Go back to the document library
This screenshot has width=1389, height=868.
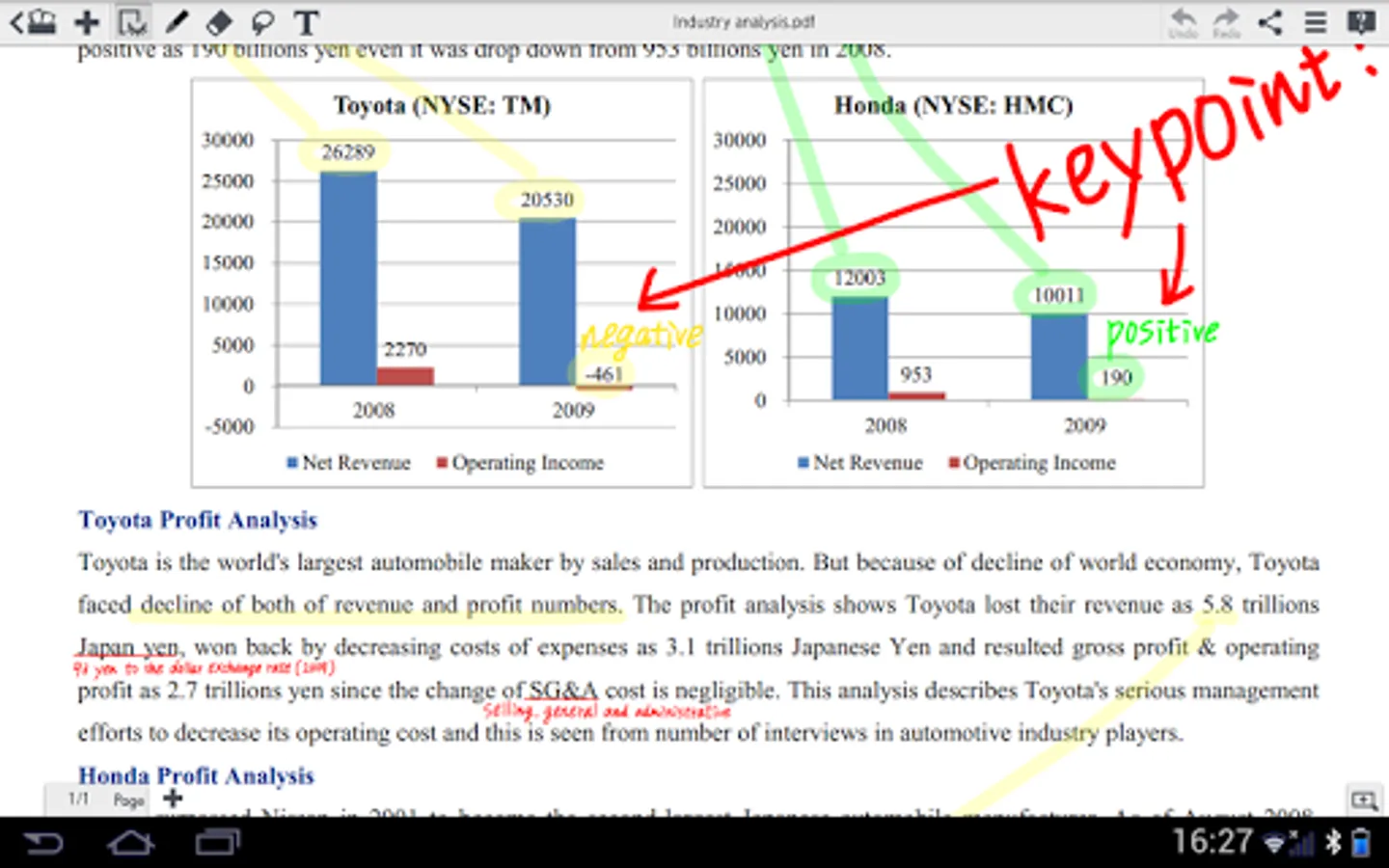[33, 21]
